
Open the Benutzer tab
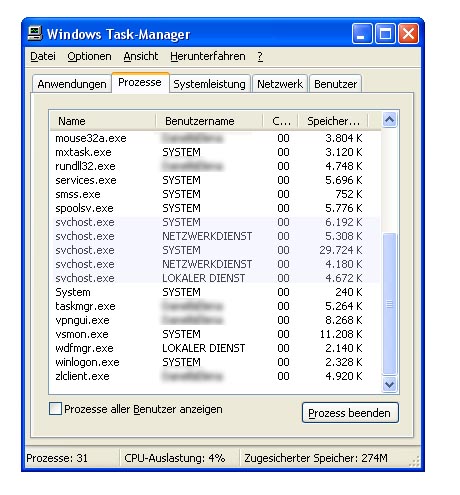point(335,84)
